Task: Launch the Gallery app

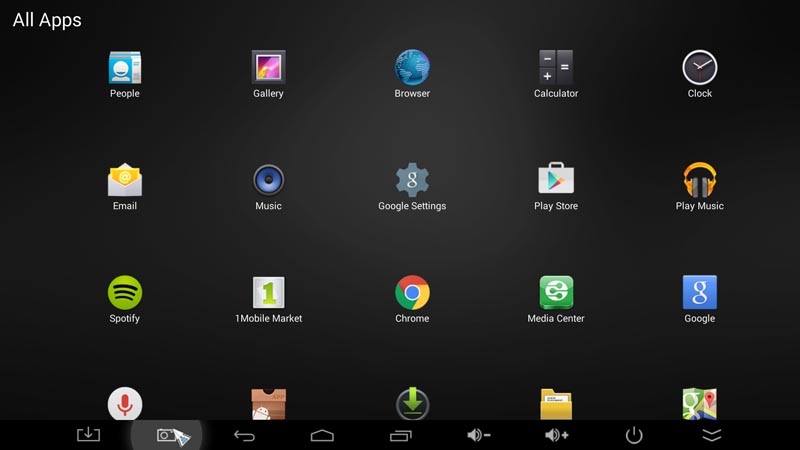Action: 268,68
